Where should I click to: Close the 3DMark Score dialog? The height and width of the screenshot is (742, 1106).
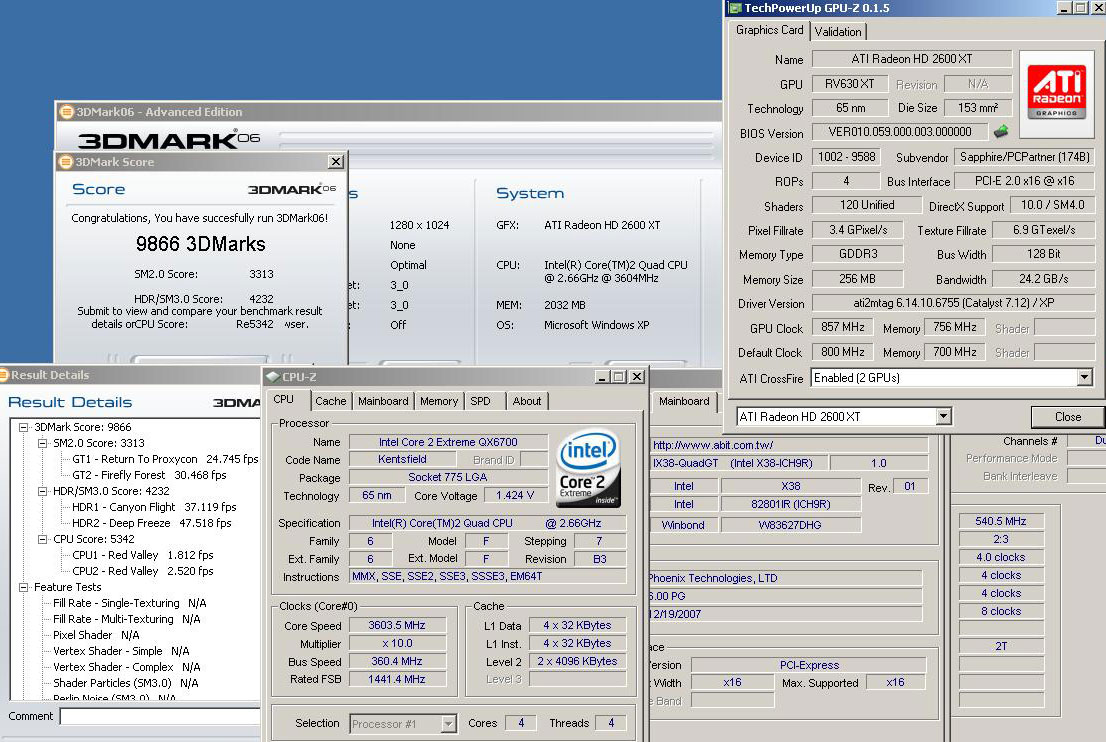(x=336, y=162)
